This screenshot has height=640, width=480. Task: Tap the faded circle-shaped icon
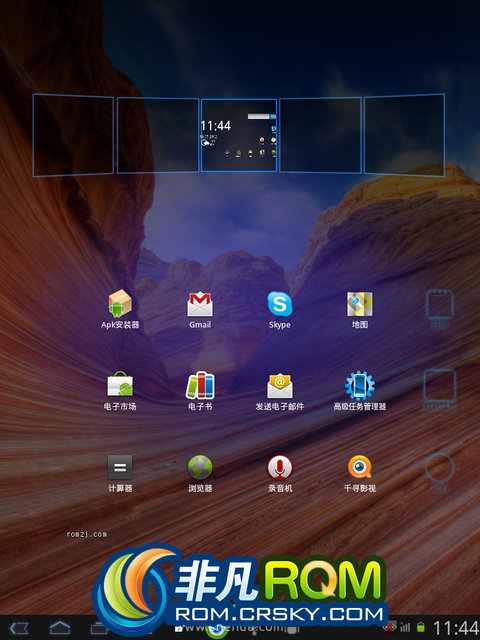[x=440, y=468]
